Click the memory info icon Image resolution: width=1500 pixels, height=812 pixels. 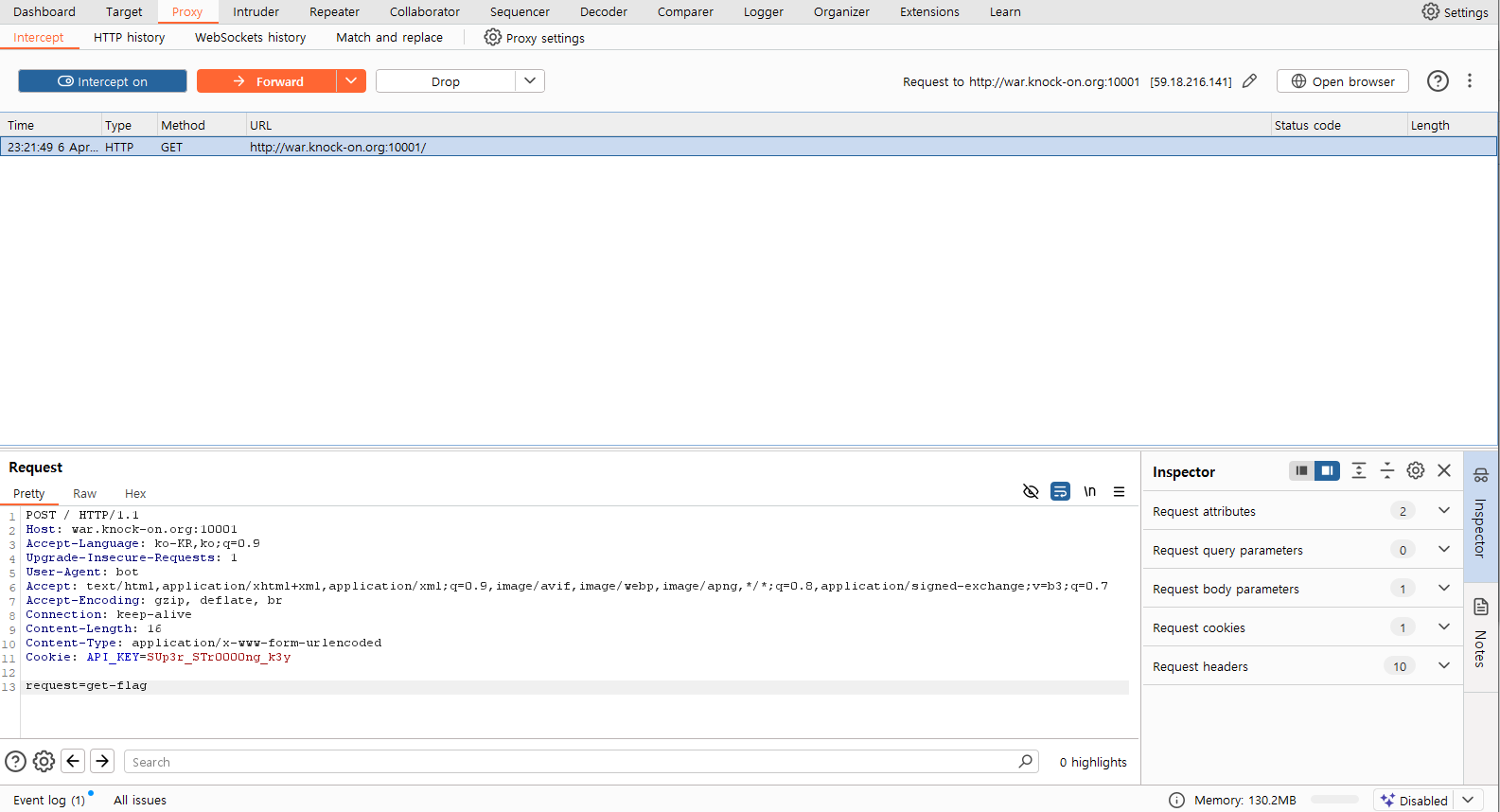(x=1176, y=800)
